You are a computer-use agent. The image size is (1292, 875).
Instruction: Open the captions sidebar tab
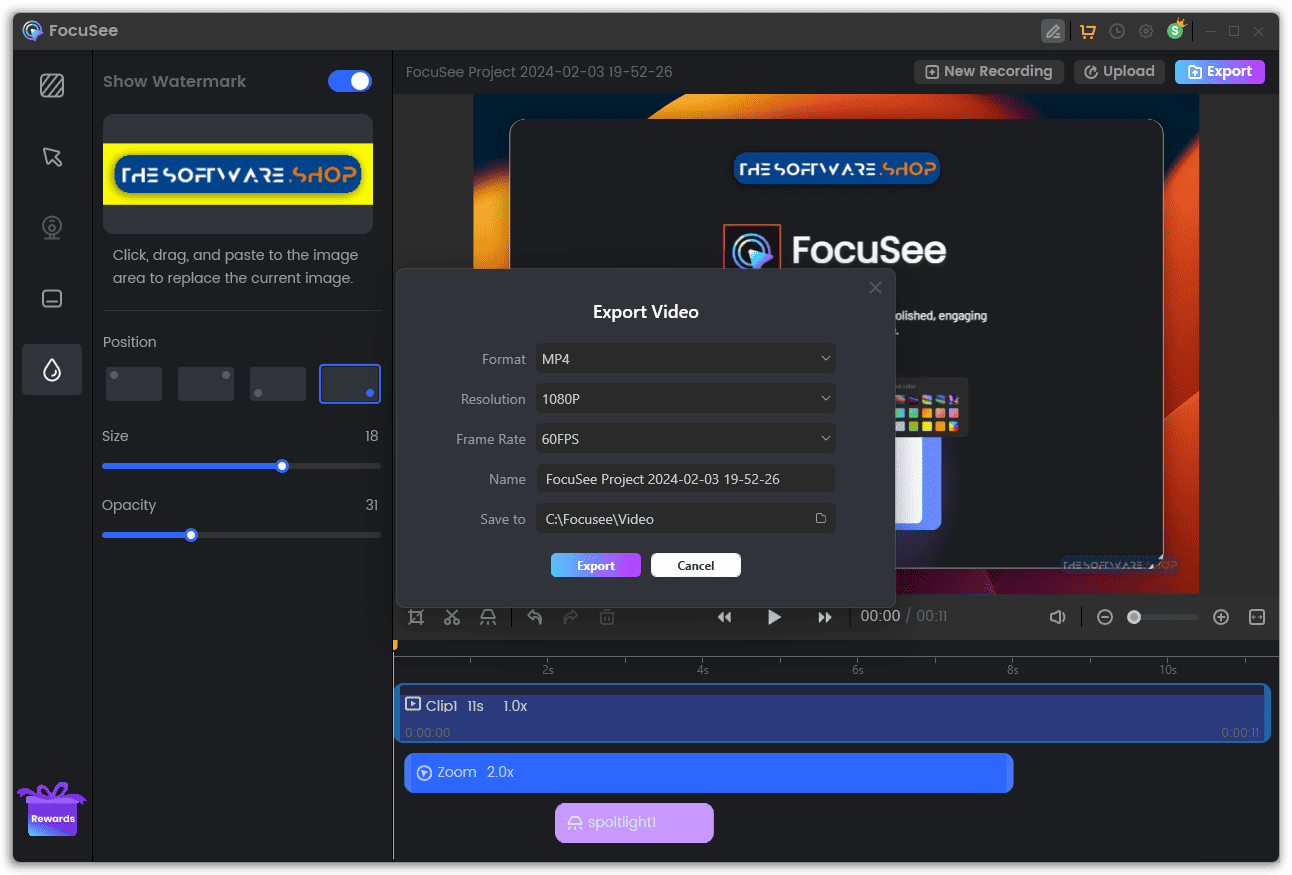click(52, 298)
